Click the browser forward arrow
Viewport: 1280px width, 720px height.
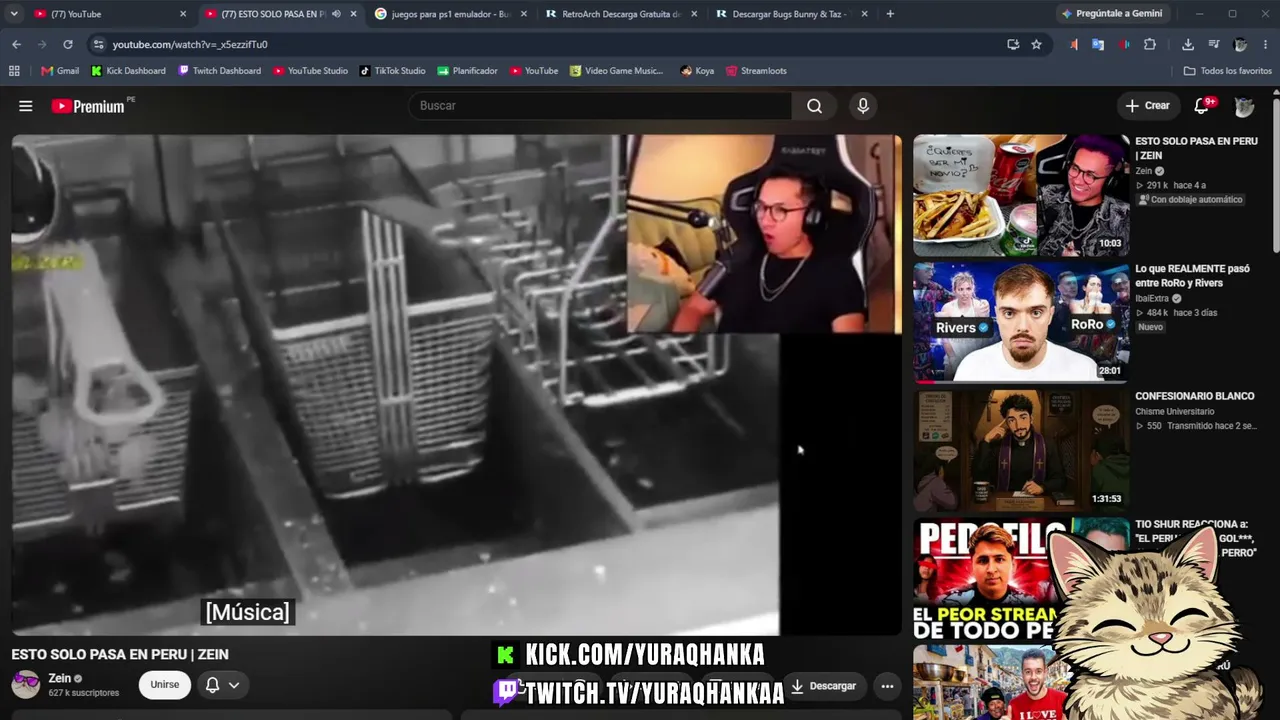[42, 44]
